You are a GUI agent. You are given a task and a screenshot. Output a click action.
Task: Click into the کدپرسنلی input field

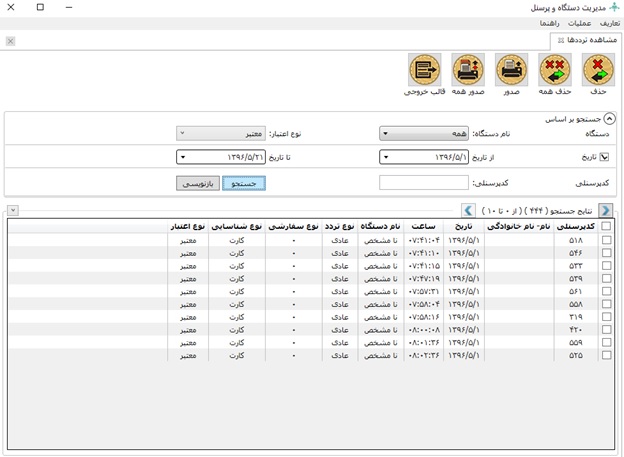[424, 183]
